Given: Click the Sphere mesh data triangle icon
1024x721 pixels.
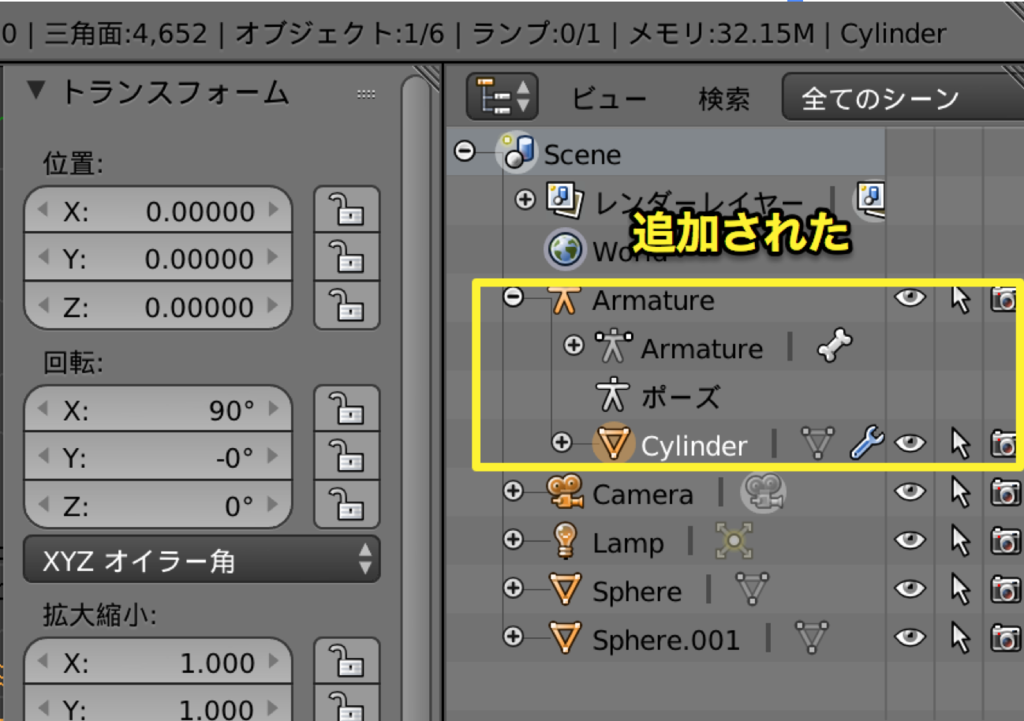Looking at the screenshot, I should point(752,588).
